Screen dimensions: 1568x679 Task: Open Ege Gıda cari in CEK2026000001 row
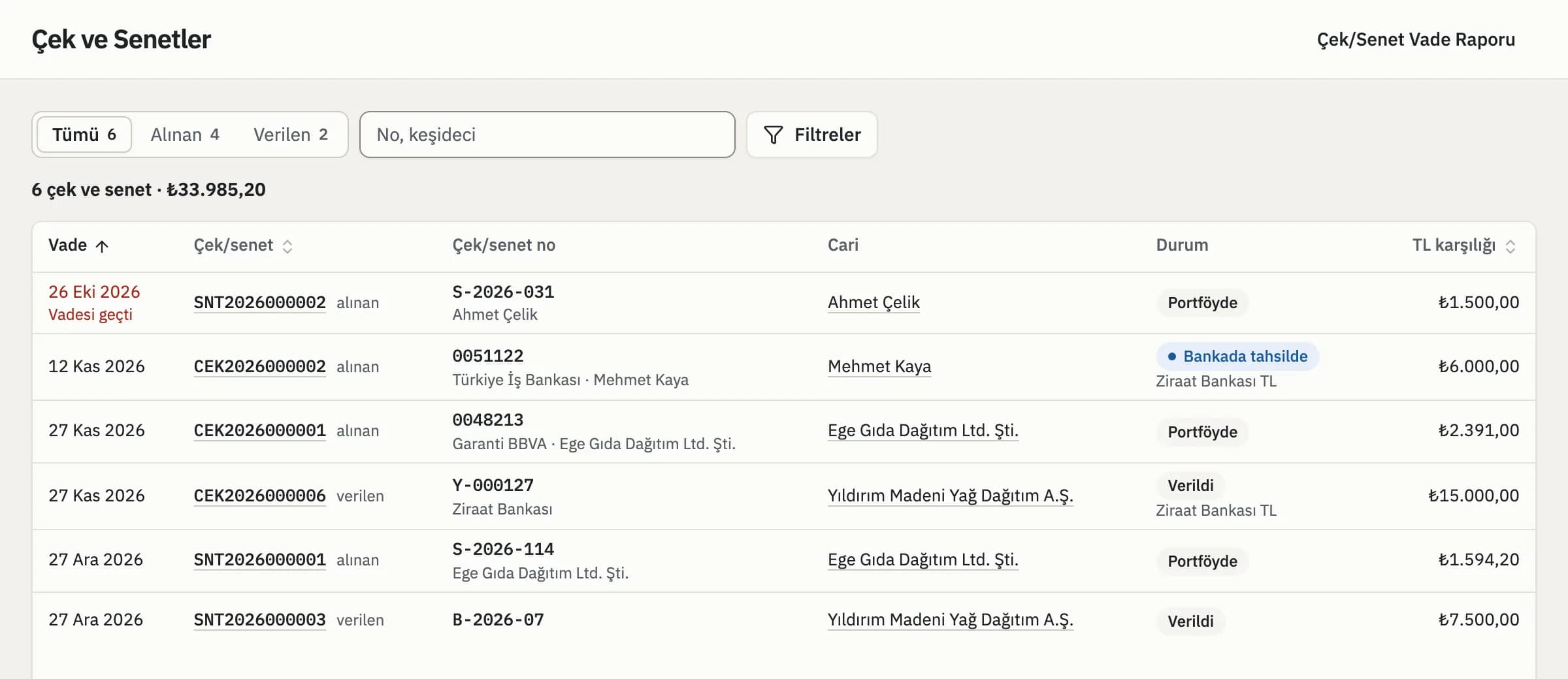coord(923,430)
